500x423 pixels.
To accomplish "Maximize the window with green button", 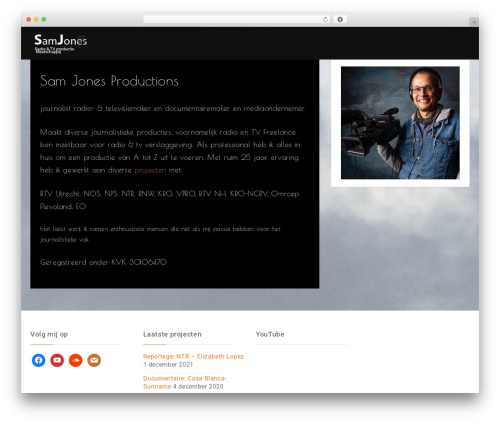I will click(x=44, y=20).
